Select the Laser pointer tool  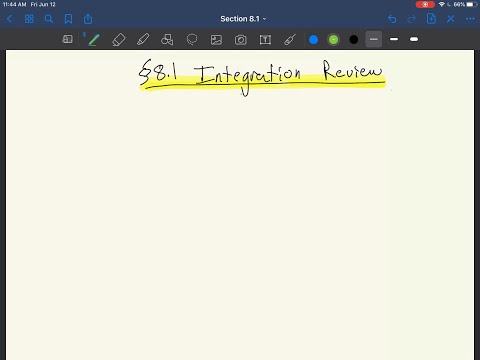pos(290,40)
